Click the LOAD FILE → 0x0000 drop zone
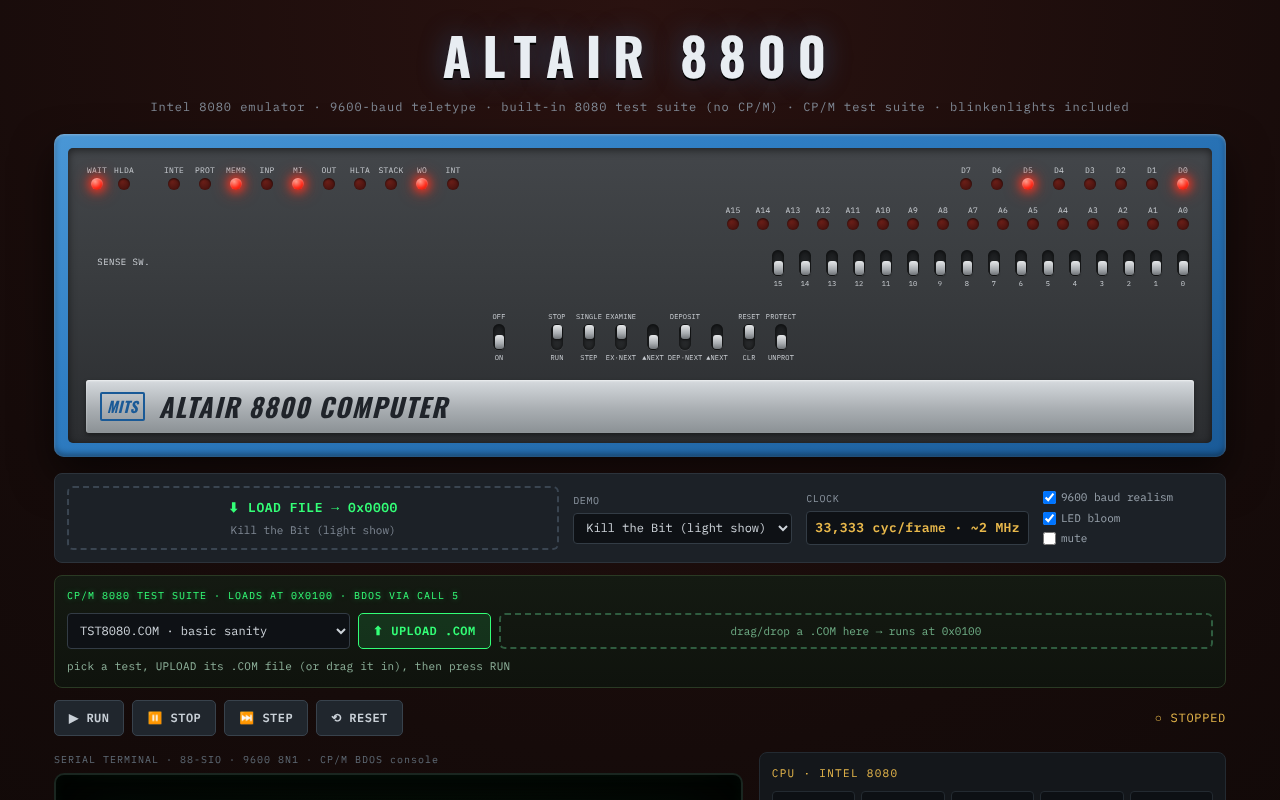The width and height of the screenshot is (1280, 800). point(313,518)
